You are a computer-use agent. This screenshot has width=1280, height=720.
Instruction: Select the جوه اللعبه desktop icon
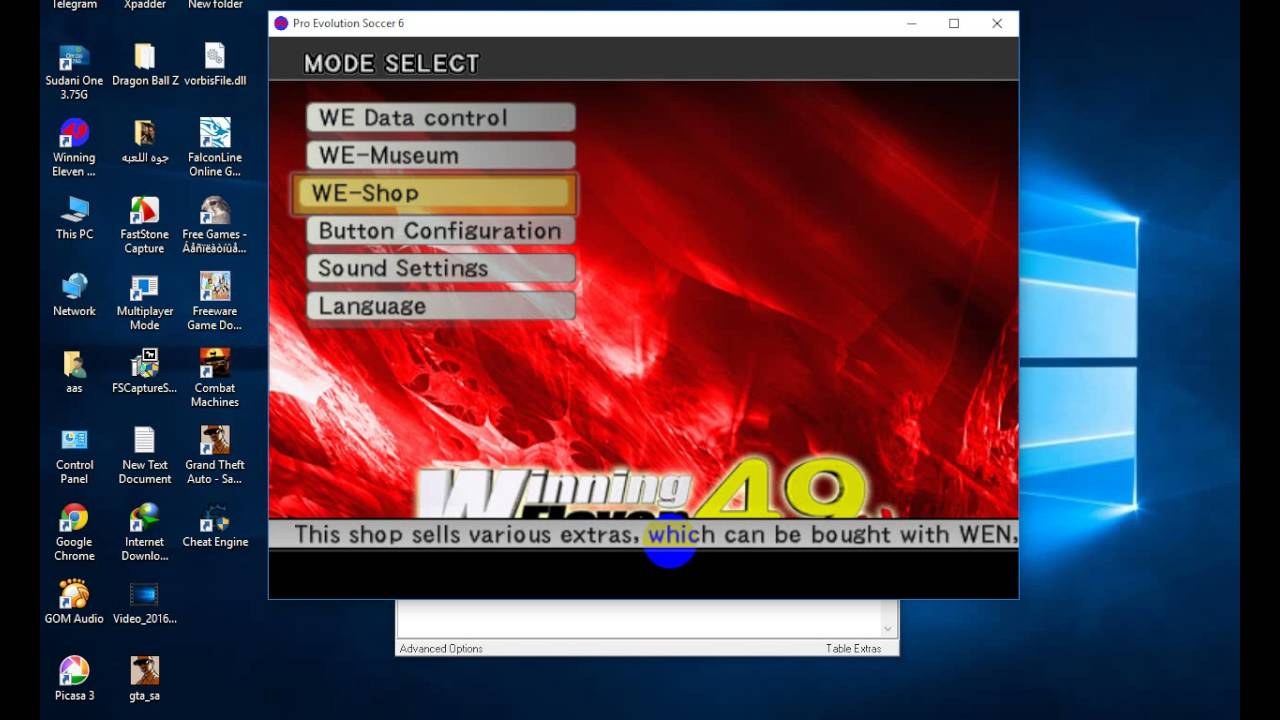(x=145, y=141)
